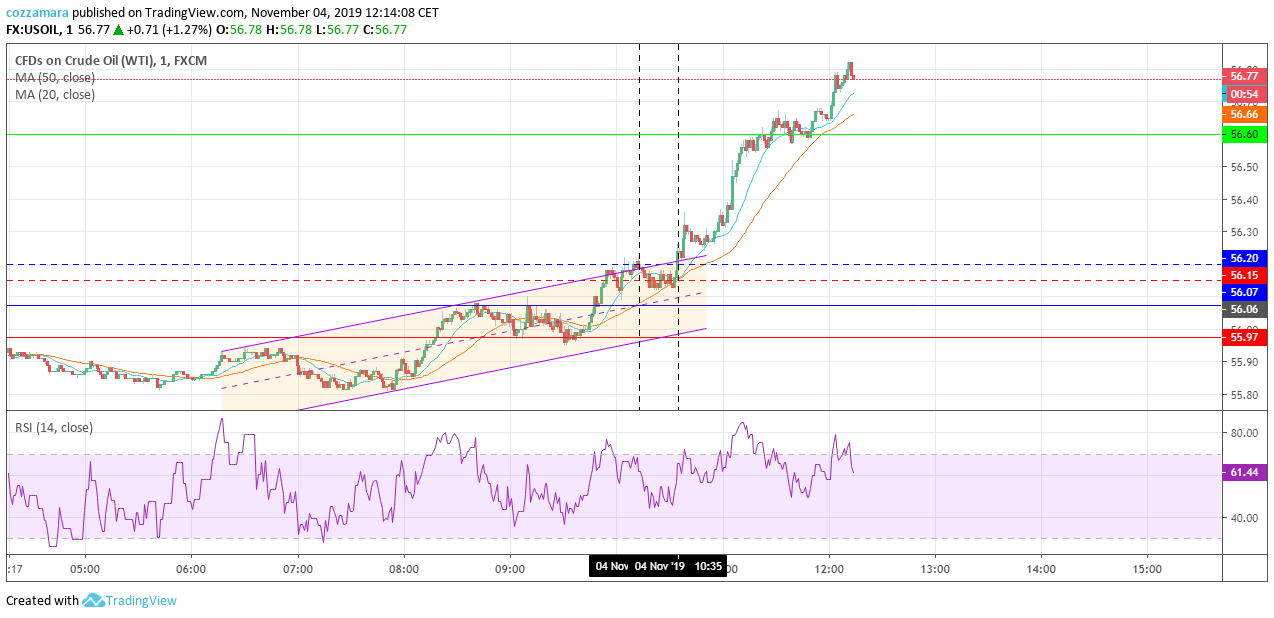Select the MA (20, close) indicator label
The height and width of the screenshot is (618, 1274).
(55, 94)
